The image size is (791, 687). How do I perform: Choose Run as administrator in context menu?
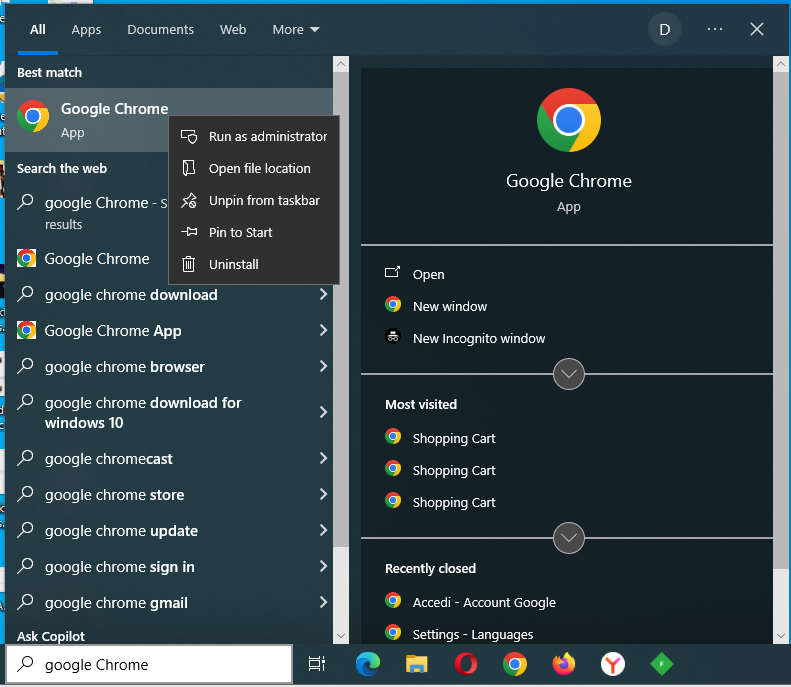coord(254,137)
